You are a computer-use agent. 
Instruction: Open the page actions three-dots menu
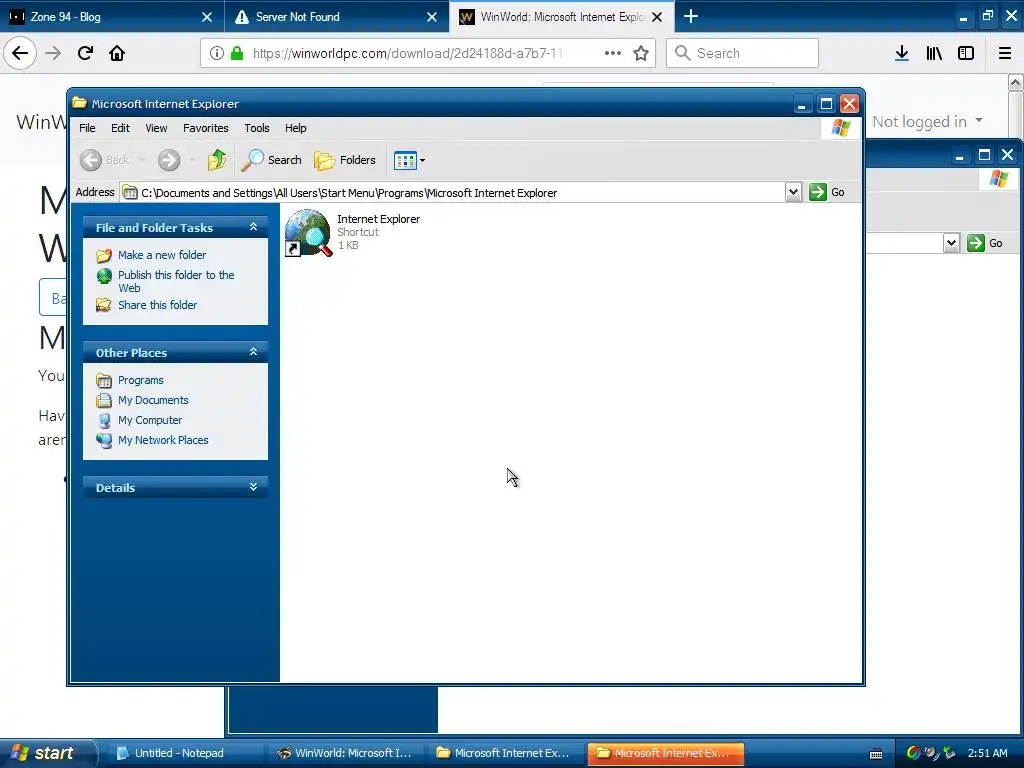coord(613,53)
